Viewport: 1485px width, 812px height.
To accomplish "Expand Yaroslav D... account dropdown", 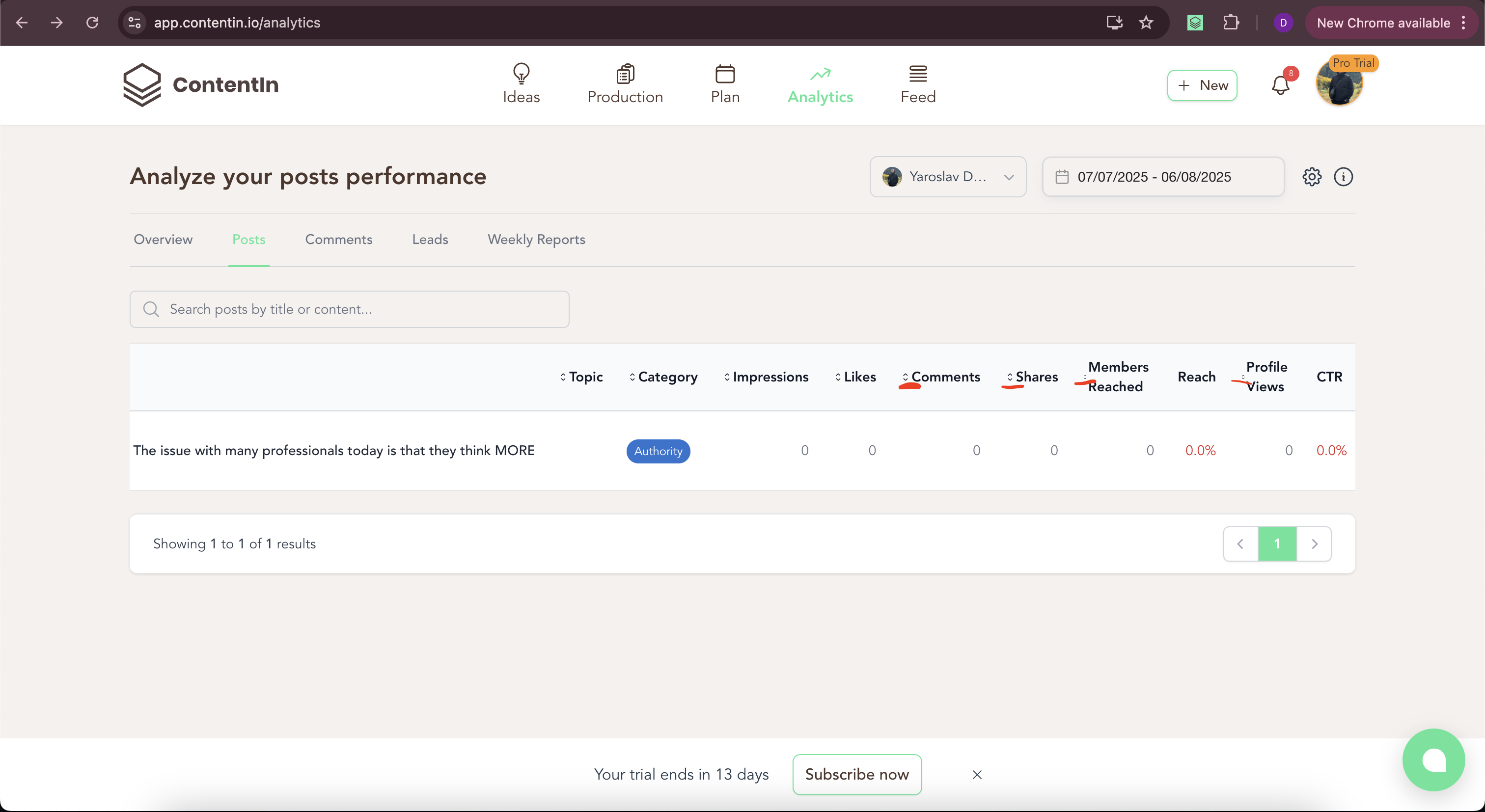I will (x=948, y=177).
